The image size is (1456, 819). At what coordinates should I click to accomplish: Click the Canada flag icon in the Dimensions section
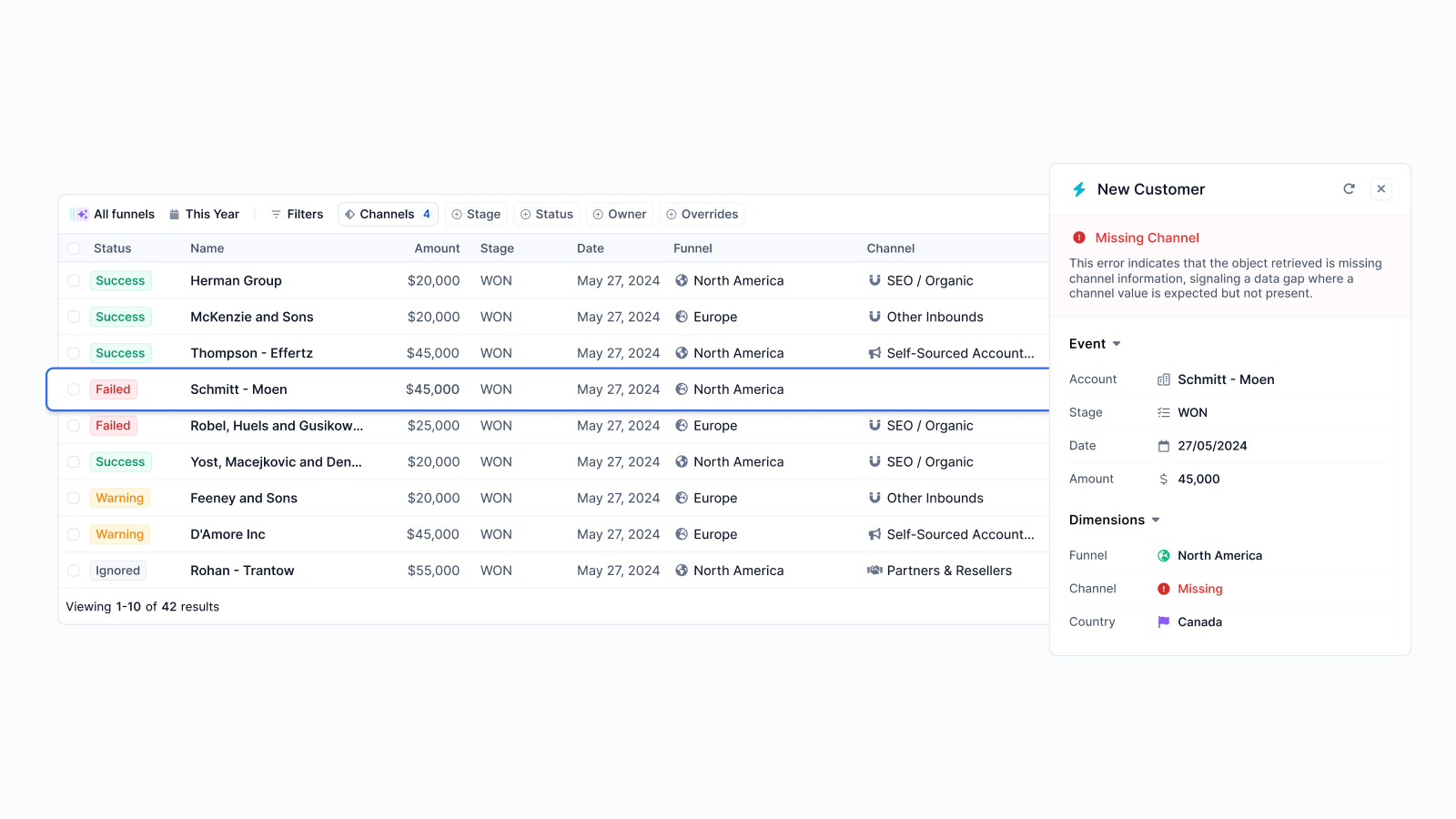click(x=1163, y=622)
